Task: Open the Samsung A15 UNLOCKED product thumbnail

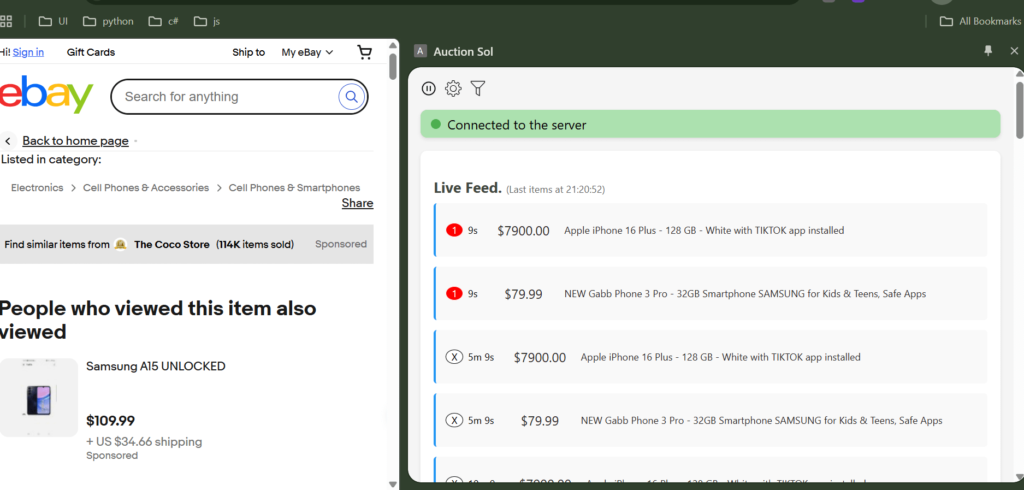Action: (39, 397)
